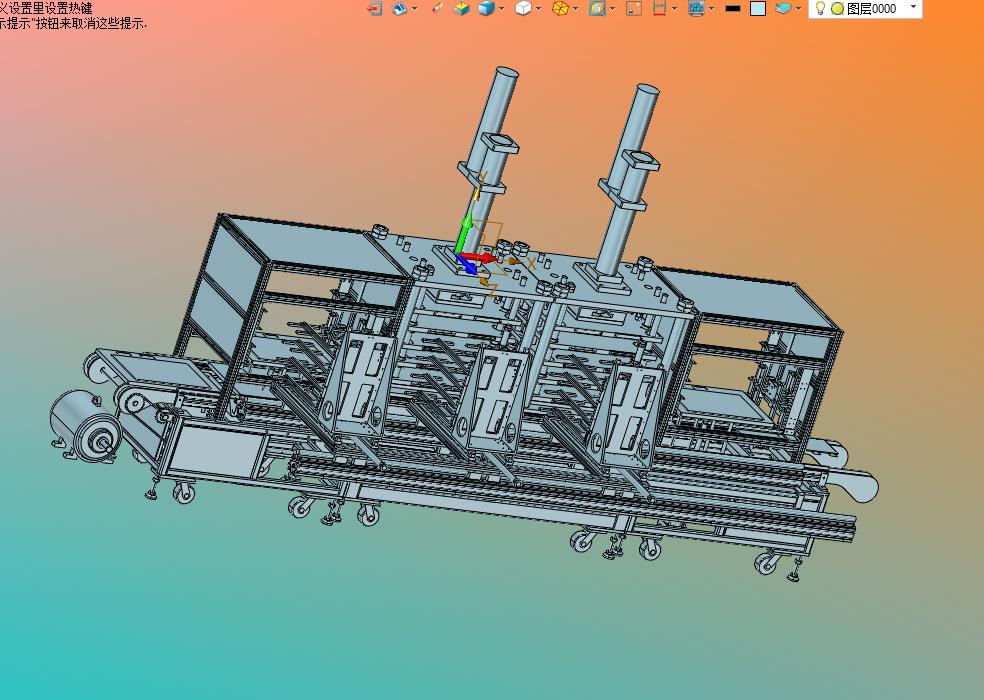Click the zoom window icon
Image resolution: width=984 pixels, height=700 pixels.
[597, 8]
